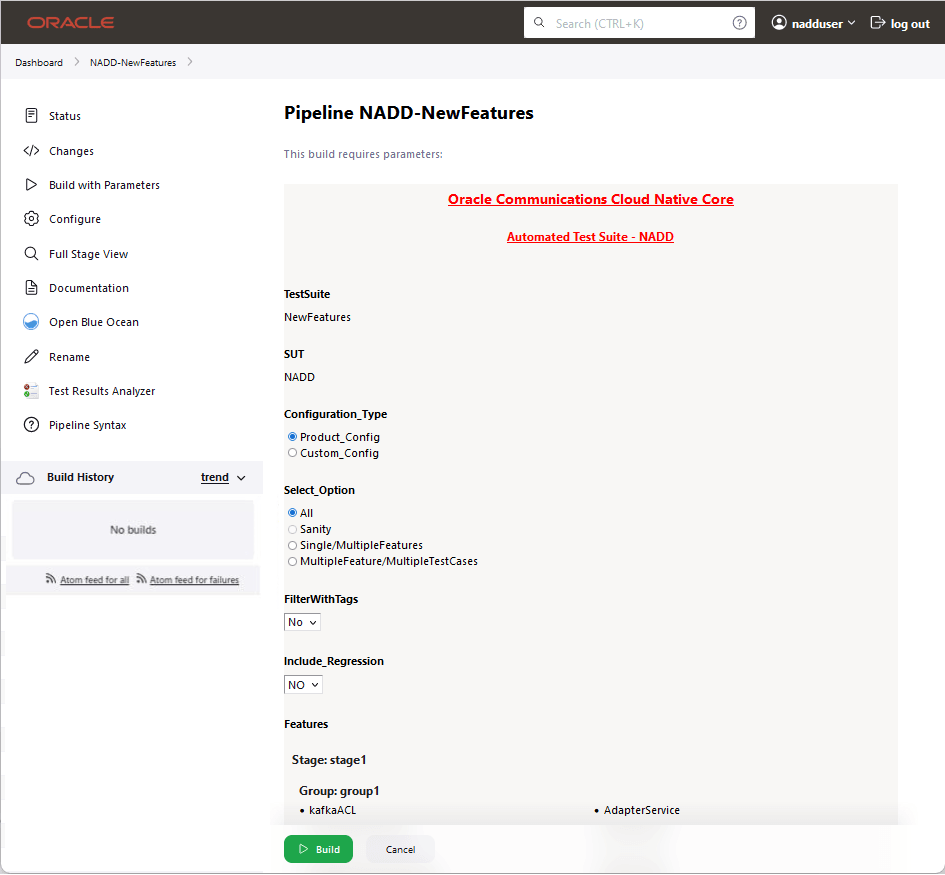Open breadcrumb chevron after Dashboard

pos(77,62)
